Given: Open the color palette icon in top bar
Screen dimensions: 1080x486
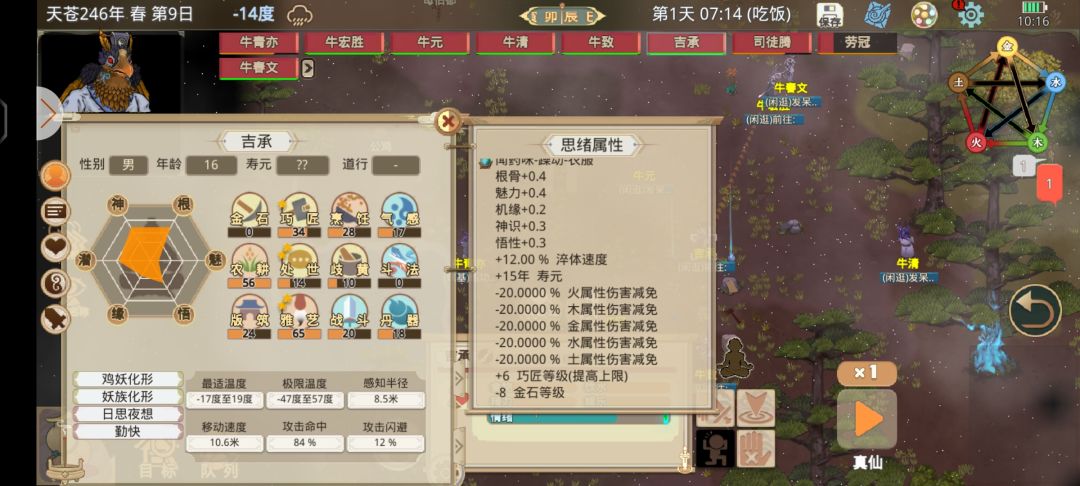Looking at the screenshot, I should click(924, 14).
